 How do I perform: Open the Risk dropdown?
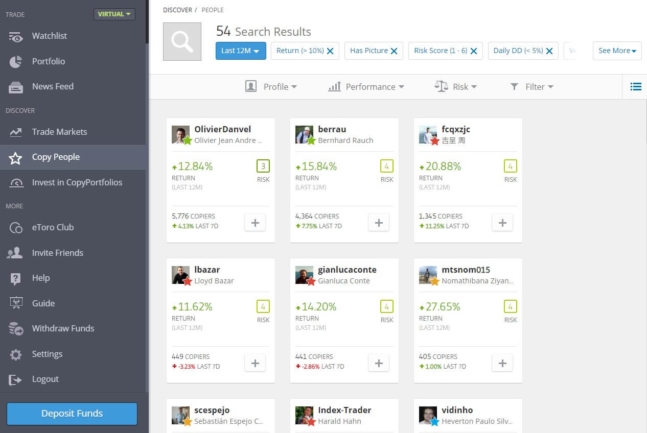[456, 87]
